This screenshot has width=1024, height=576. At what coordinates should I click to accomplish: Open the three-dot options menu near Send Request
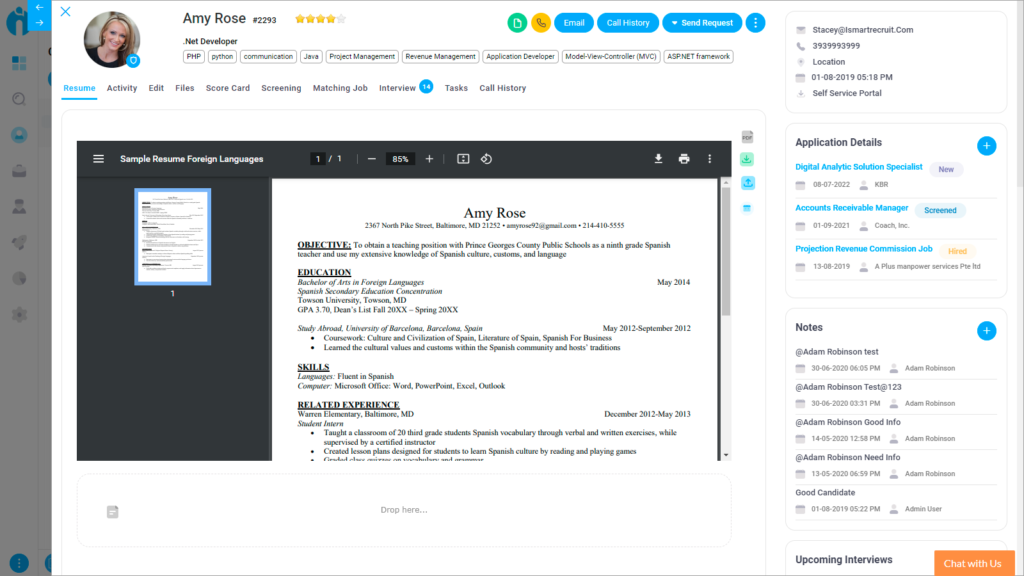[756, 22]
